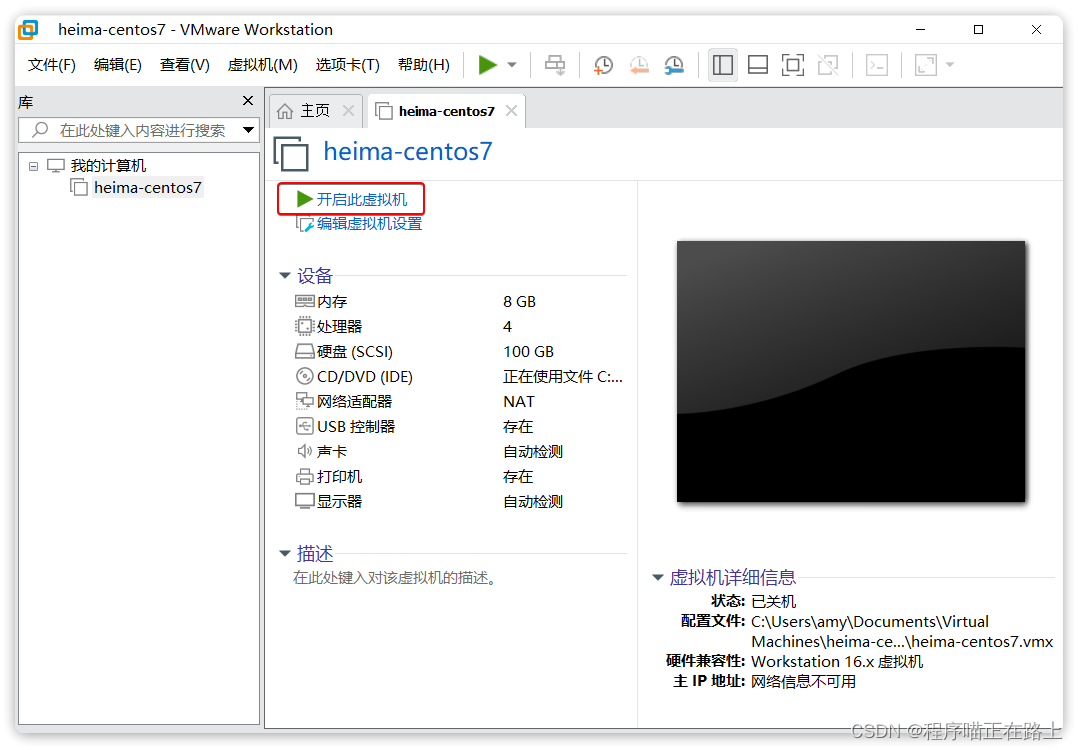The image size is (1078, 750).
Task: Enter full screen mode via toolbar icon
Action: click(x=792, y=64)
